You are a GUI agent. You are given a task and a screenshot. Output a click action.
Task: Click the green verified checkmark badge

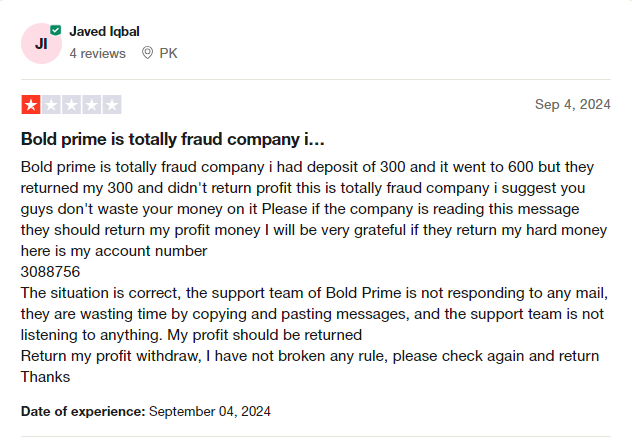(x=56, y=30)
